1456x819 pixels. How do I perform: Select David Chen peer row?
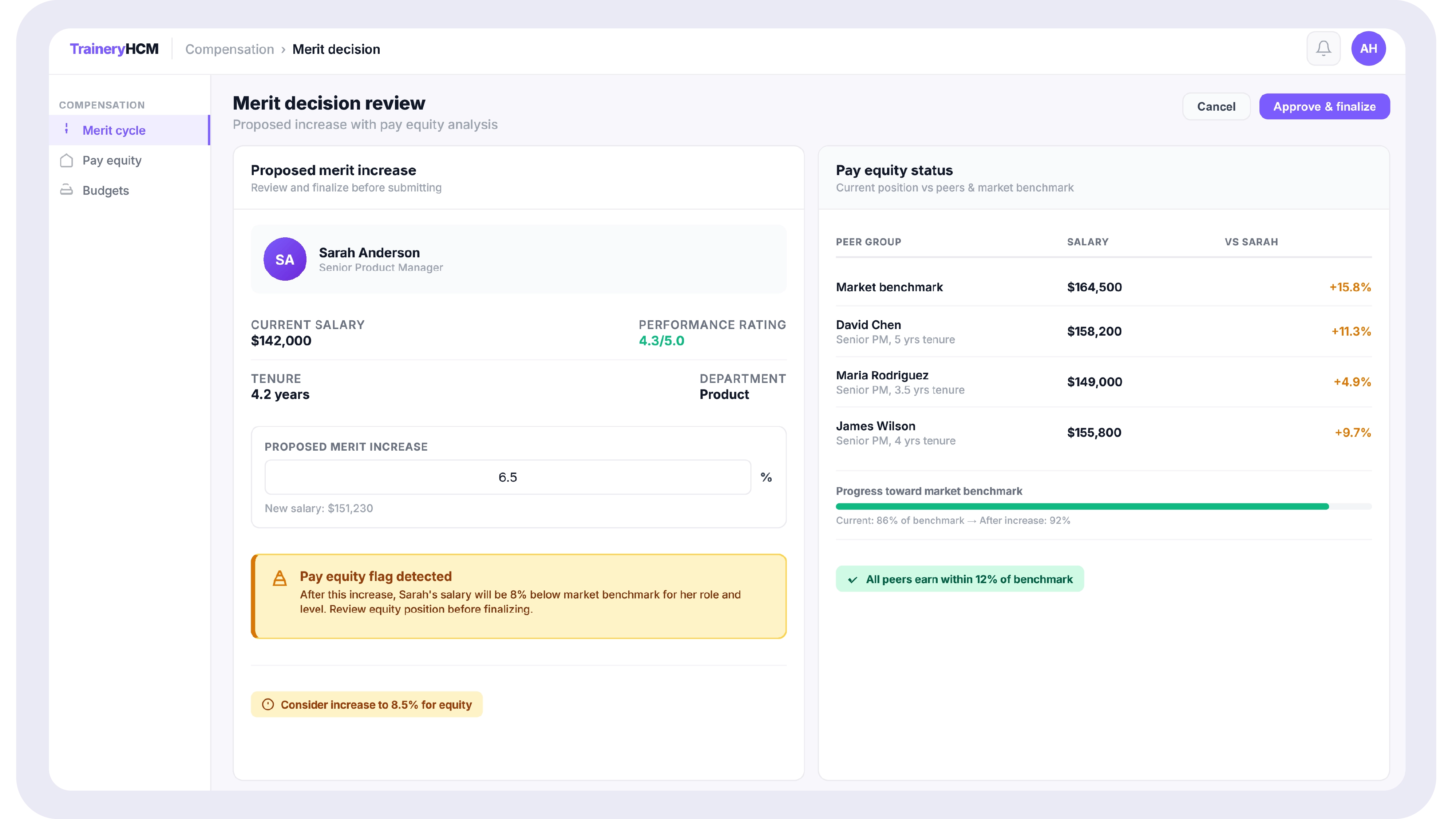1103,331
